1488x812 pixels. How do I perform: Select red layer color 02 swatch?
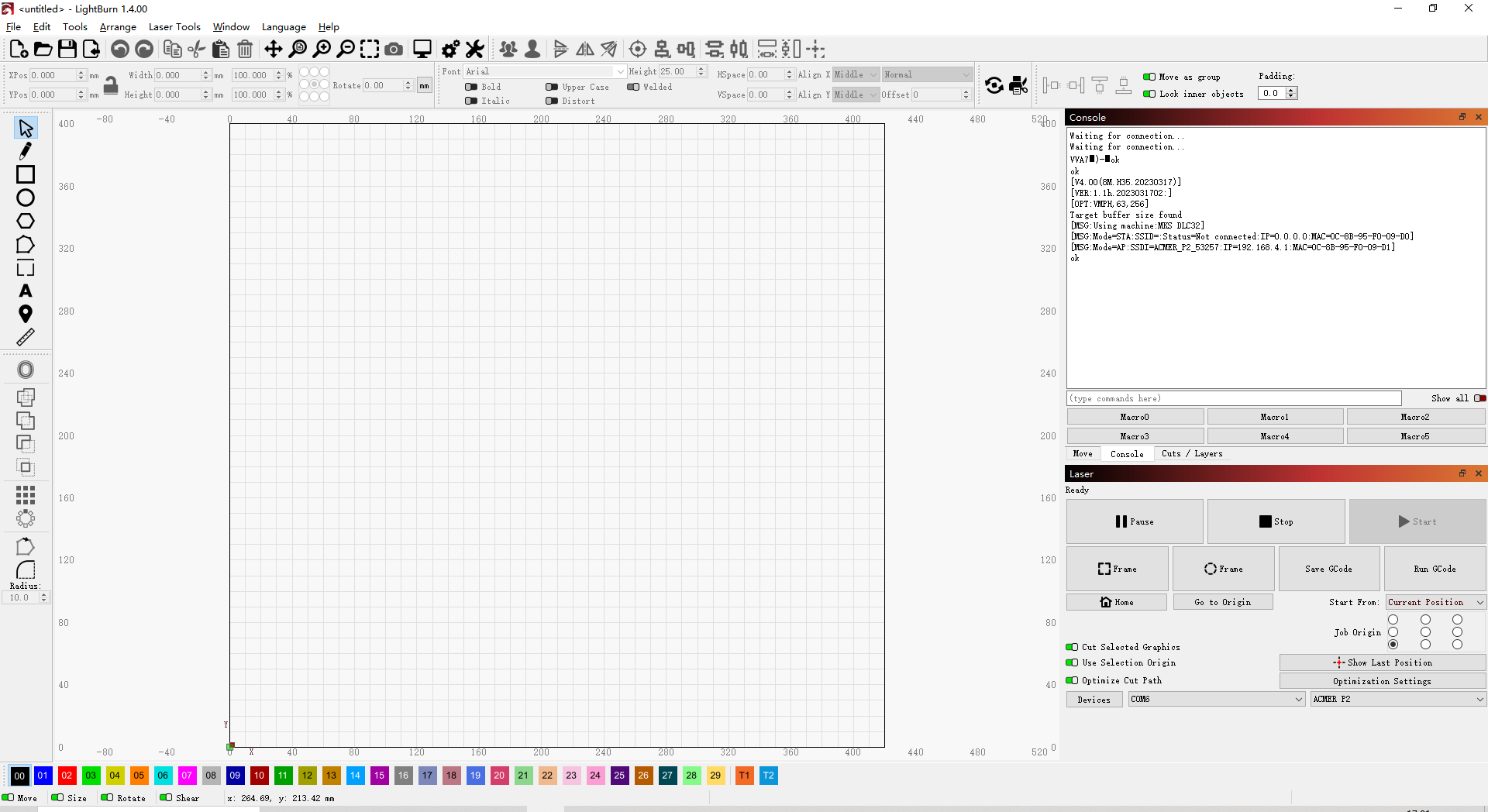pos(67,776)
